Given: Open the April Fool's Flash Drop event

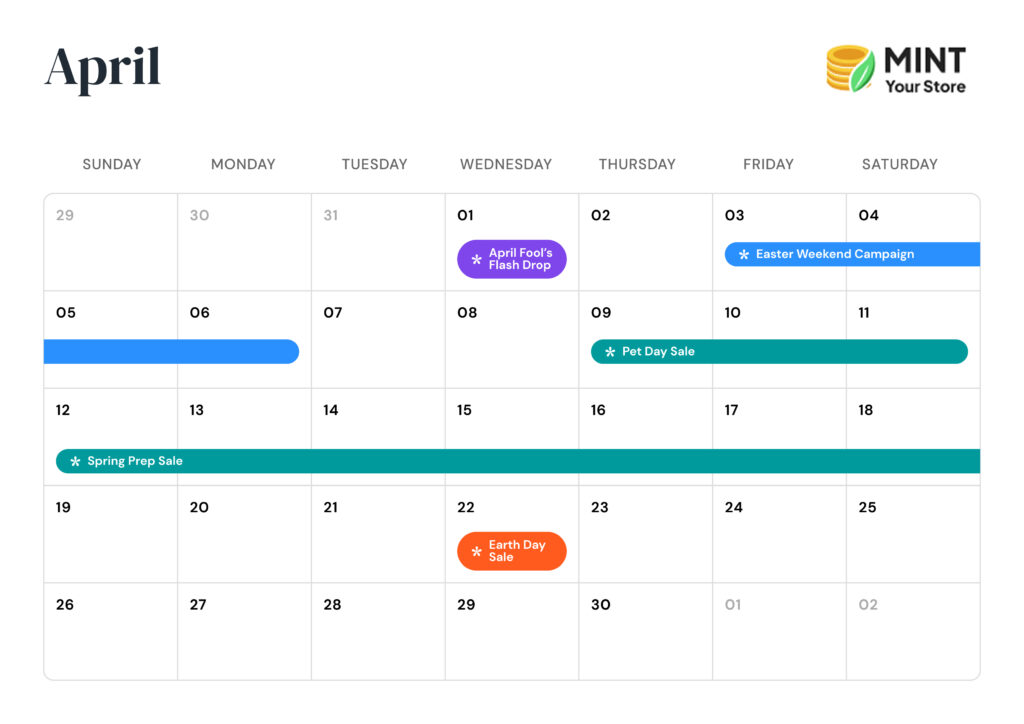Looking at the screenshot, I should point(519,259).
